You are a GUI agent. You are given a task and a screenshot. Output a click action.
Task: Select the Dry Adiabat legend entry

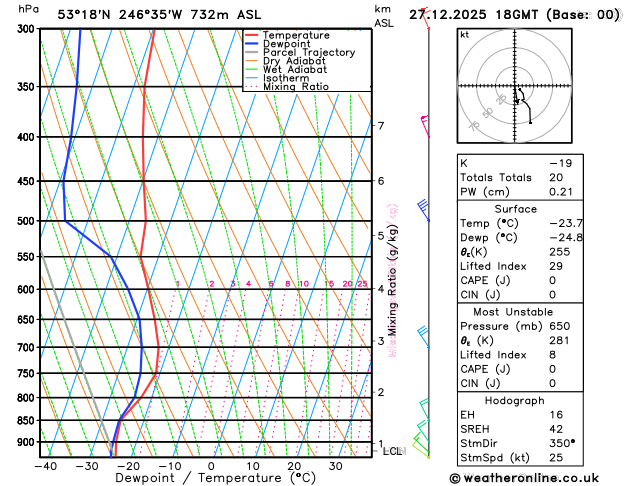tap(285, 61)
